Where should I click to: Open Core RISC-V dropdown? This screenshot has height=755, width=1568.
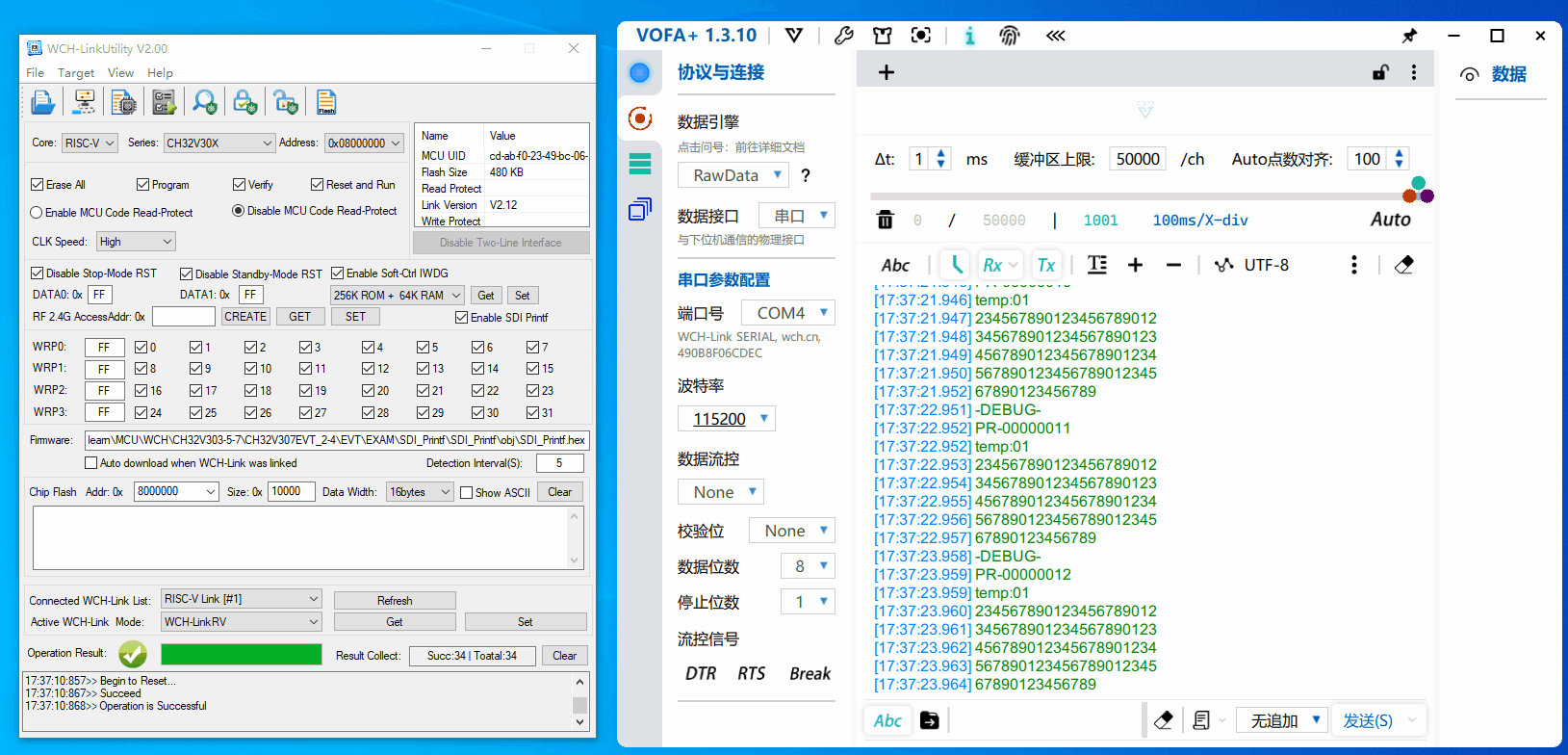click(x=90, y=143)
